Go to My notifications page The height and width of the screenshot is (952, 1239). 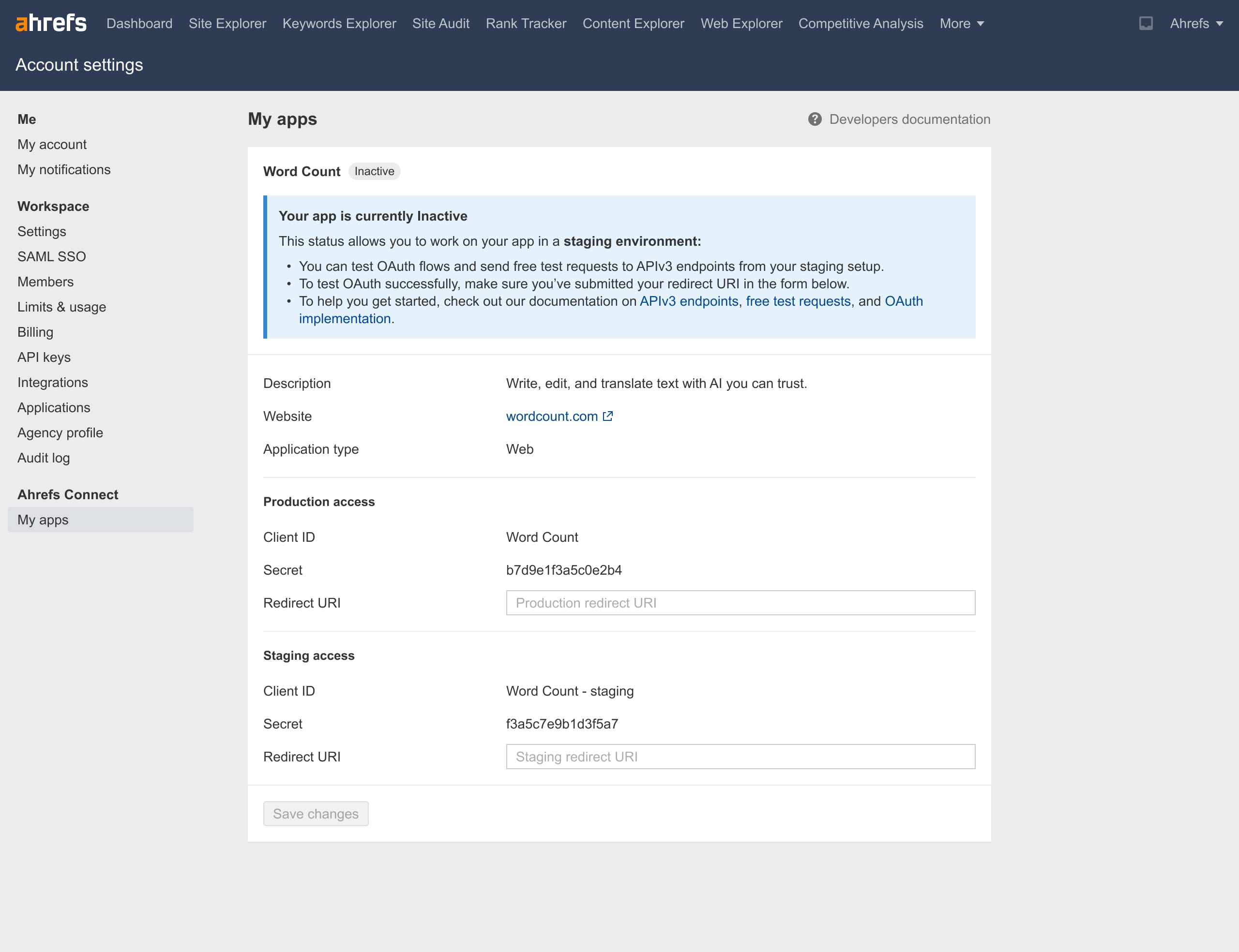[64, 169]
